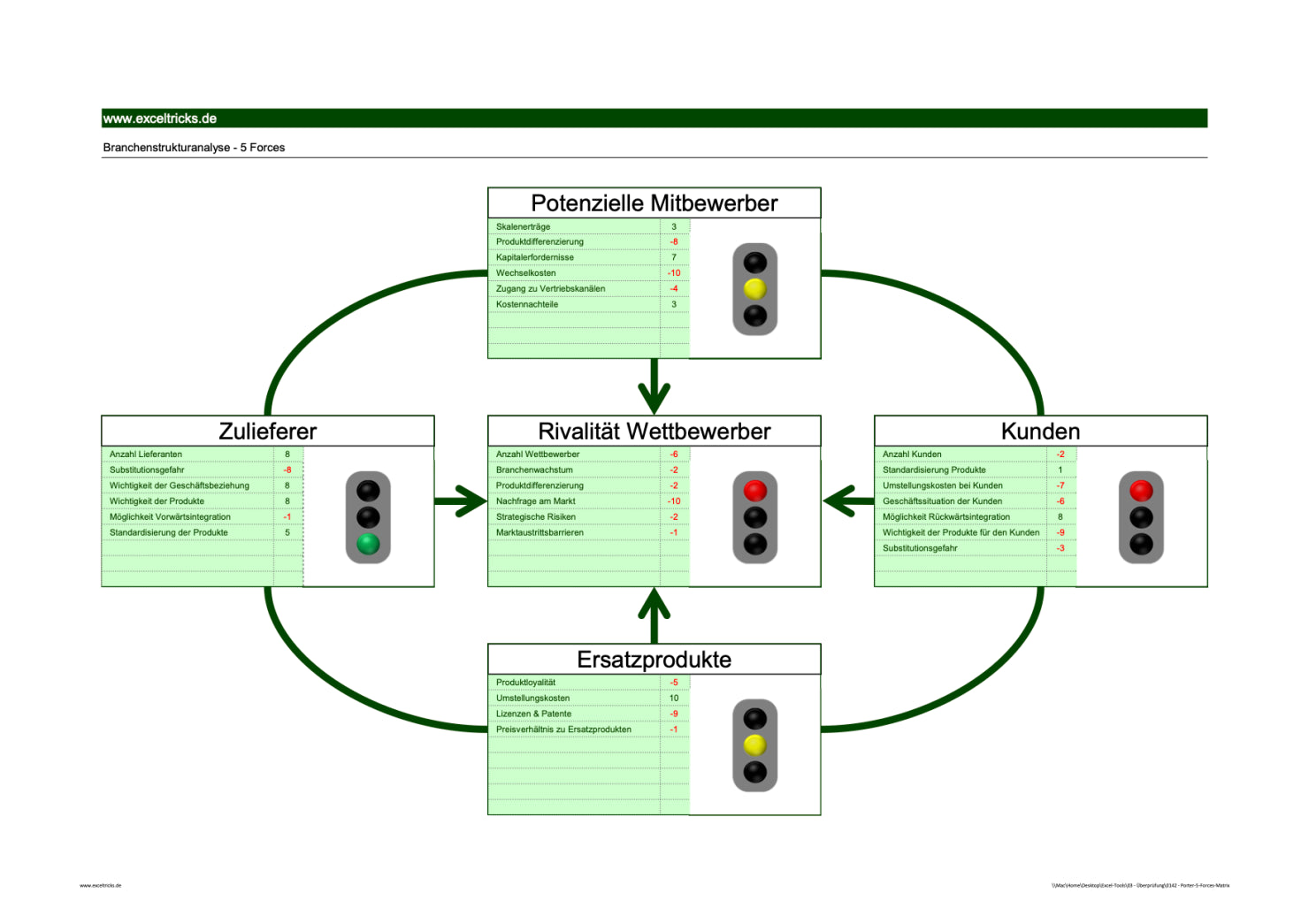Select the Potenzielle Mitbewerber title box

coord(654,203)
